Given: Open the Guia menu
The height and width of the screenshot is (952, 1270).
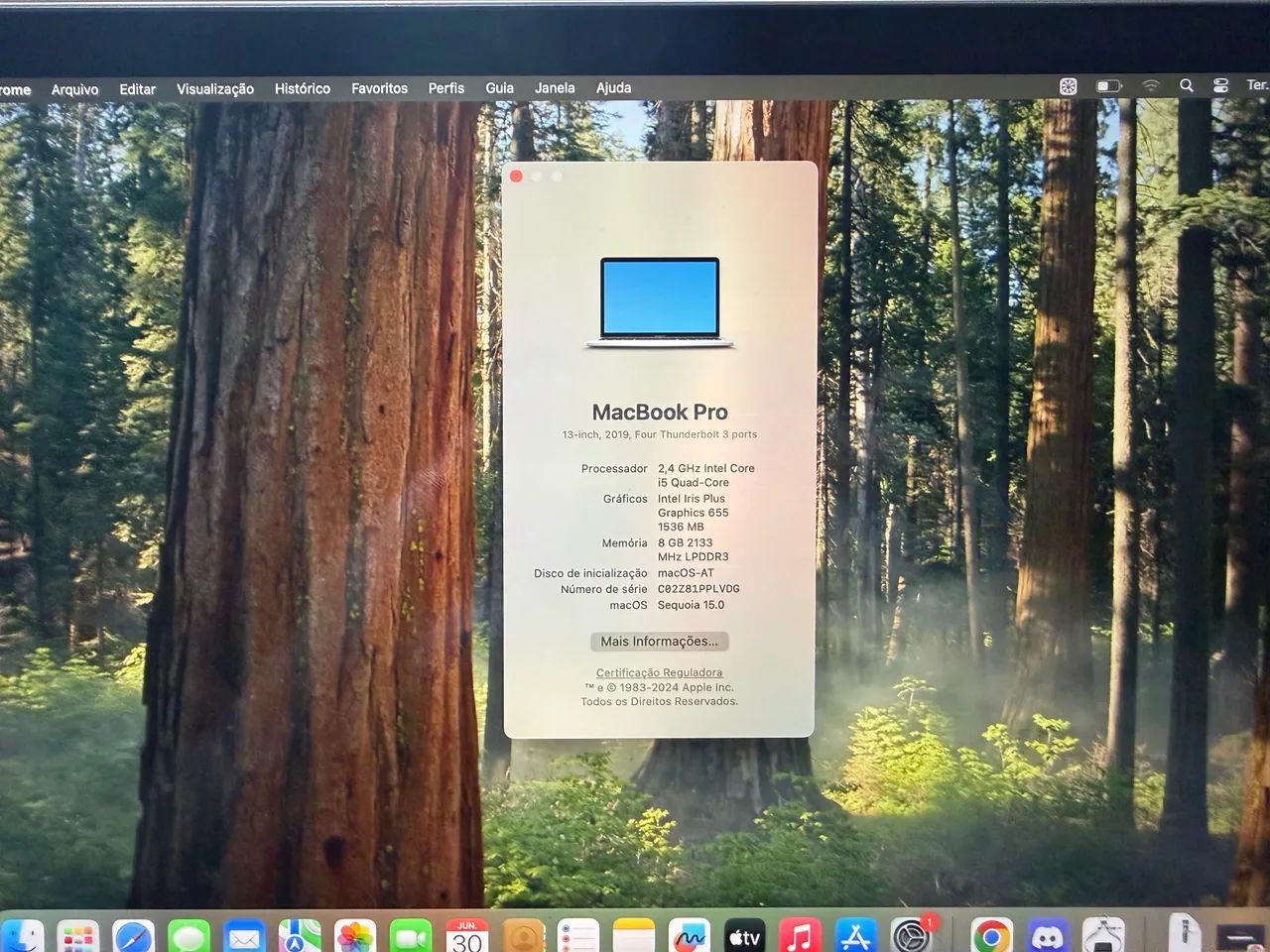Looking at the screenshot, I should pos(500,88).
